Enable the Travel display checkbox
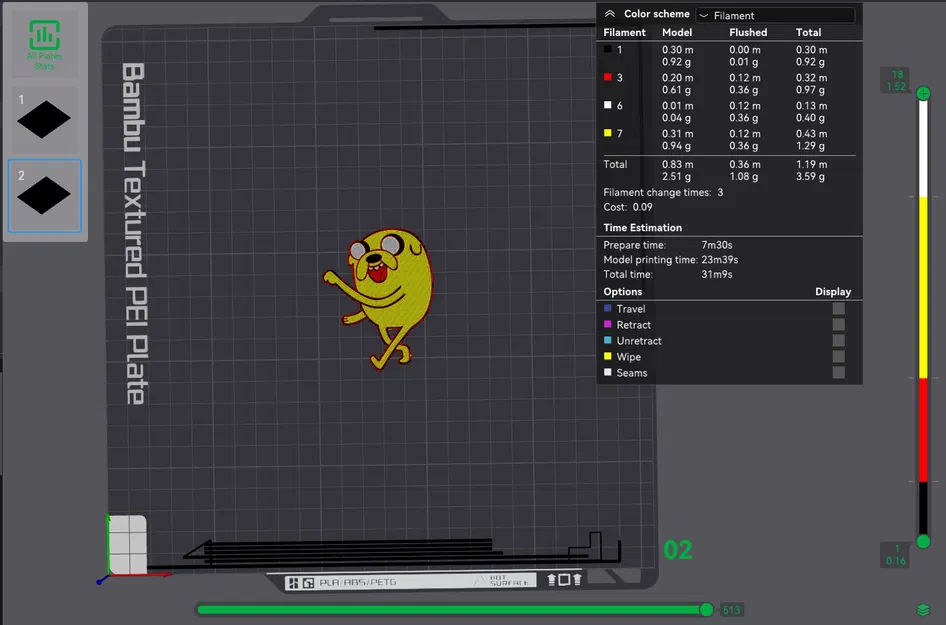946x625 pixels. (837, 309)
